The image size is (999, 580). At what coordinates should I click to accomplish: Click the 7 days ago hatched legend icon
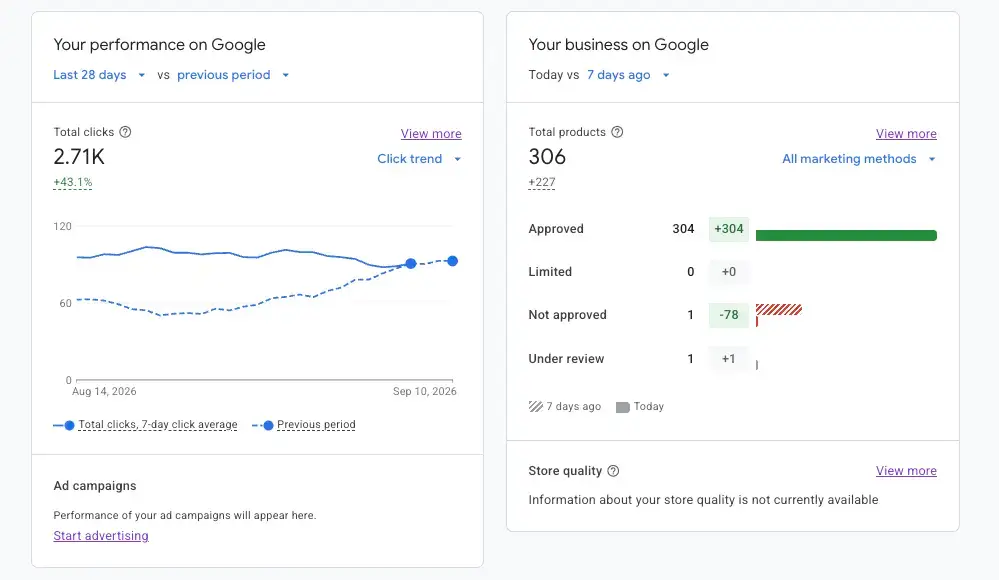click(535, 407)
